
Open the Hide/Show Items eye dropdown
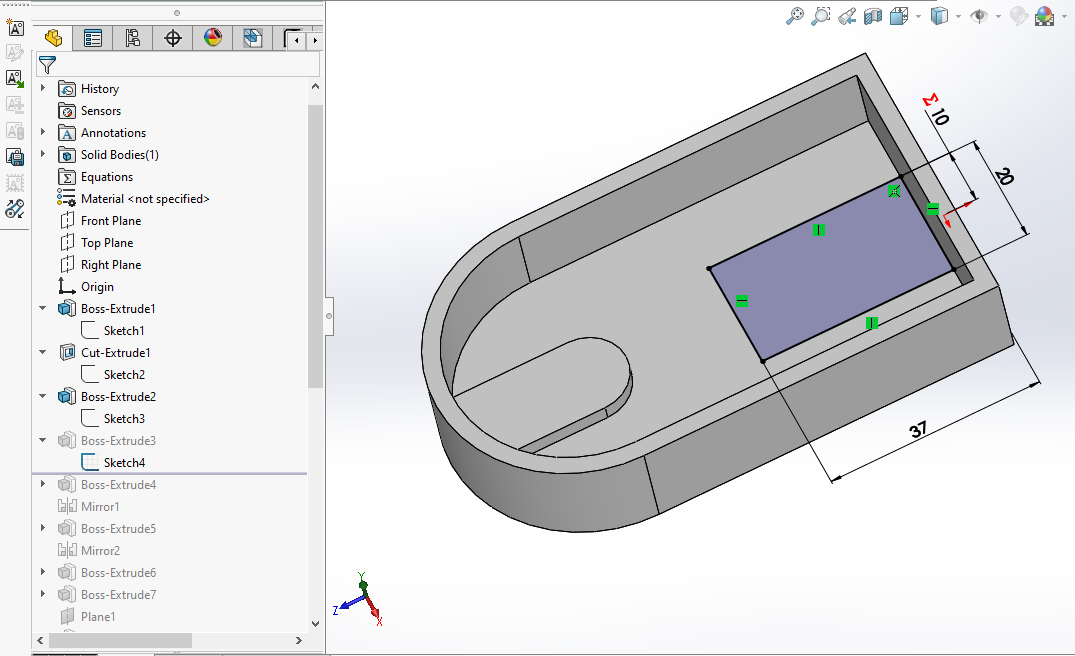(x=998, y=16)
